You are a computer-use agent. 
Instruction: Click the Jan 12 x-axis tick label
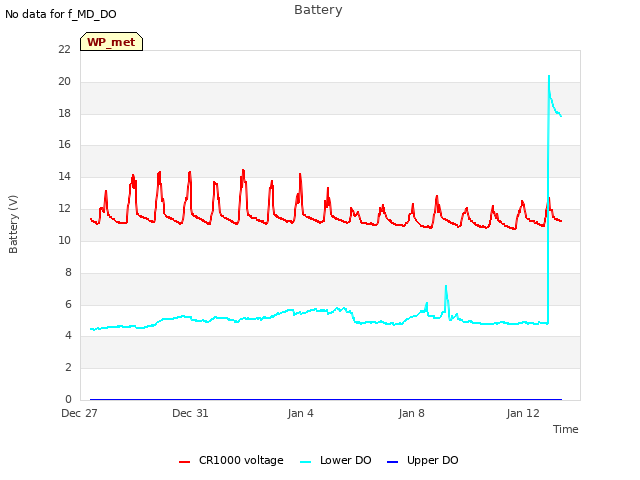[523, 413]
